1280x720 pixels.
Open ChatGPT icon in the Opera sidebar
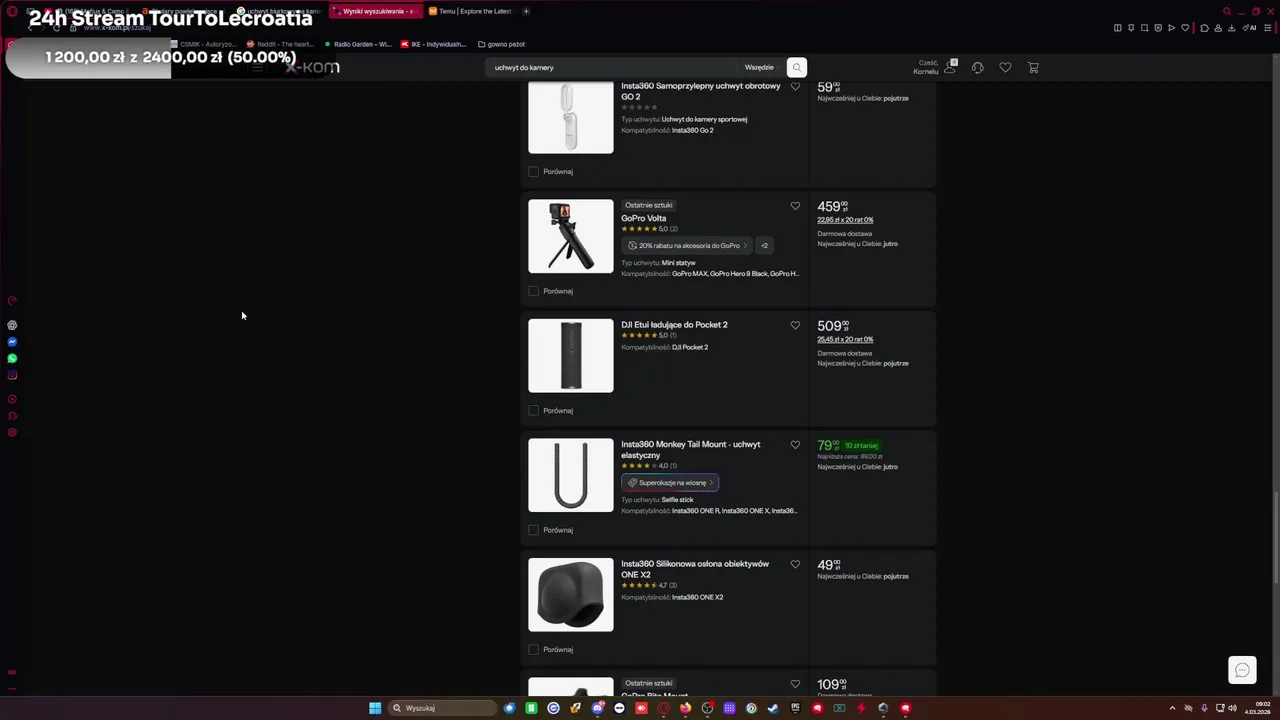point(12,325)
